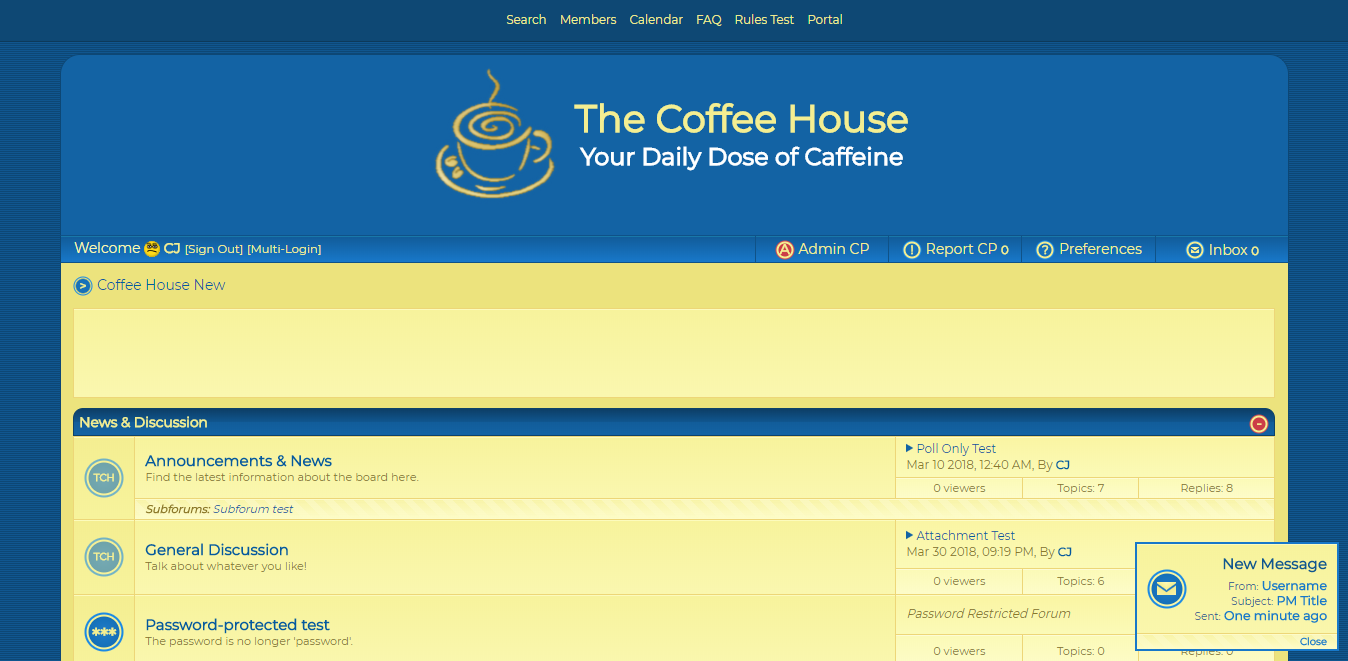Click the Multi-Login link
The width and height of the screenshot is (1348, 661).
point(284,249)
